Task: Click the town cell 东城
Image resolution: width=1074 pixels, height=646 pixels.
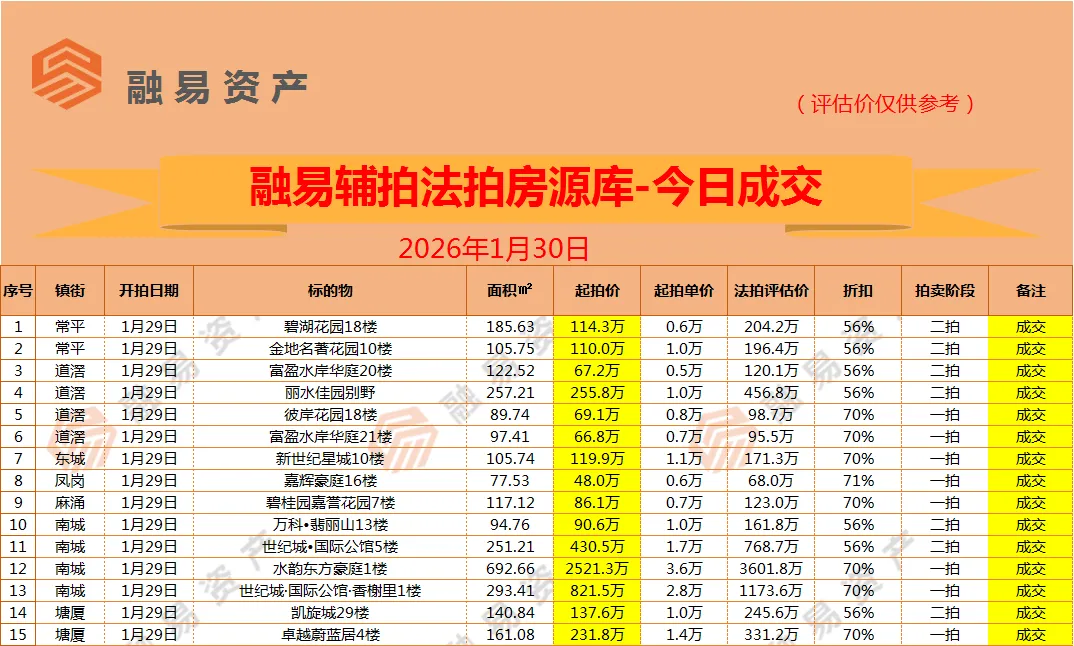Action: [70, 459]
